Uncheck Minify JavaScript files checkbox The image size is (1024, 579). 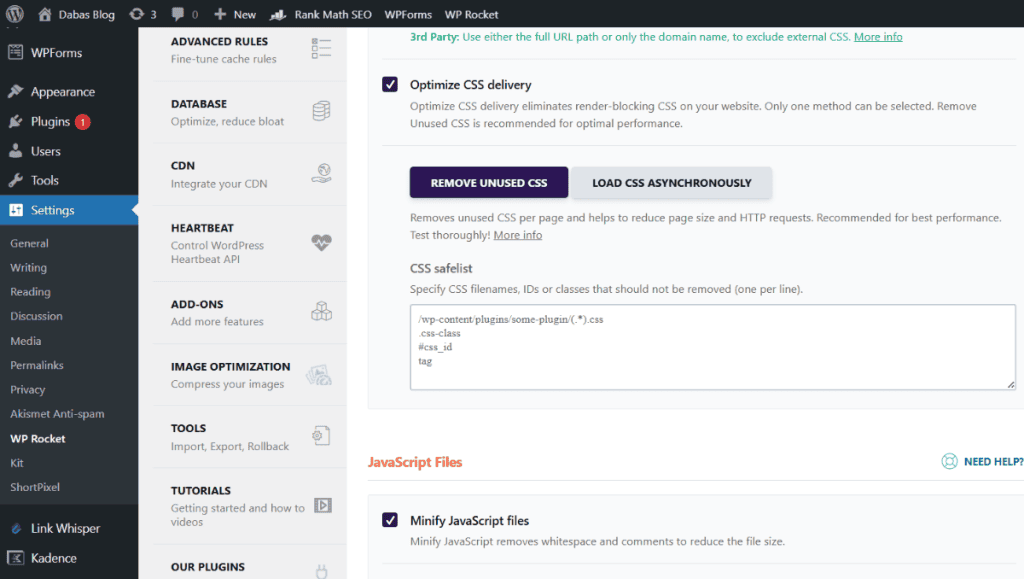(x=390, y=520)
